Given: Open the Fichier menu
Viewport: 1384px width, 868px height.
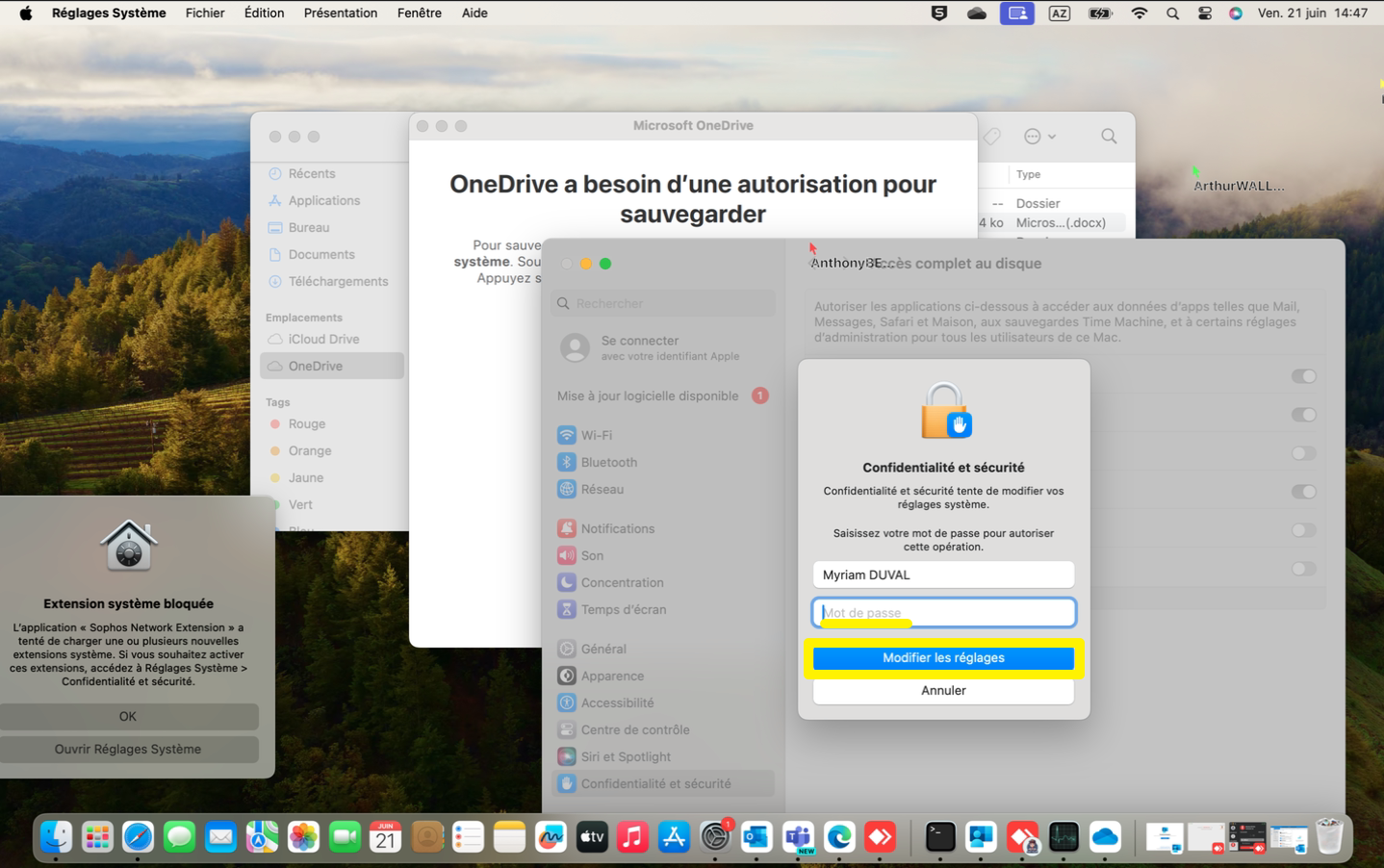Looking at the screenshot, I should click(x=205, y=13).
